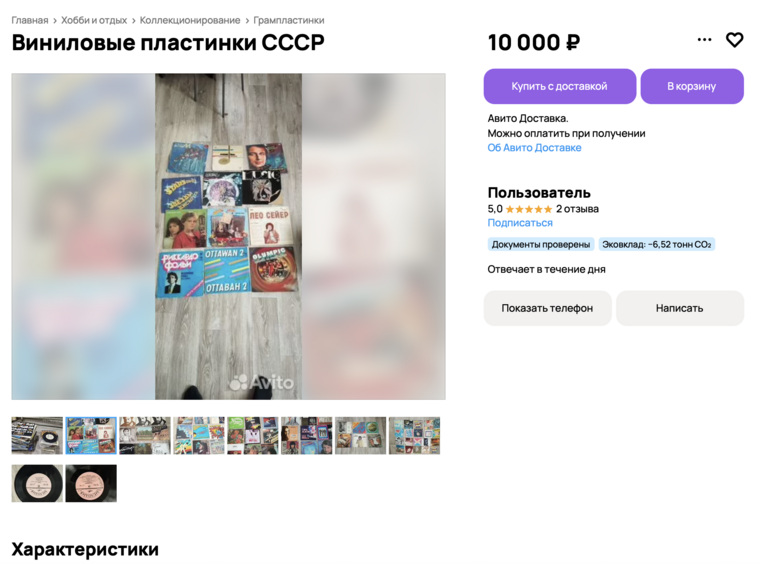
Task: Click the five-star rating of the seller
Action: click(x=528, y=209)
